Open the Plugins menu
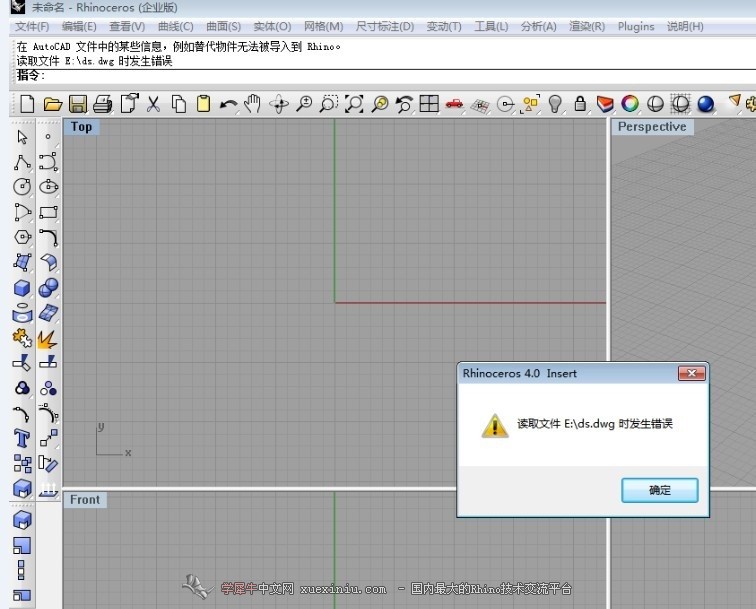 pos(636,27)
